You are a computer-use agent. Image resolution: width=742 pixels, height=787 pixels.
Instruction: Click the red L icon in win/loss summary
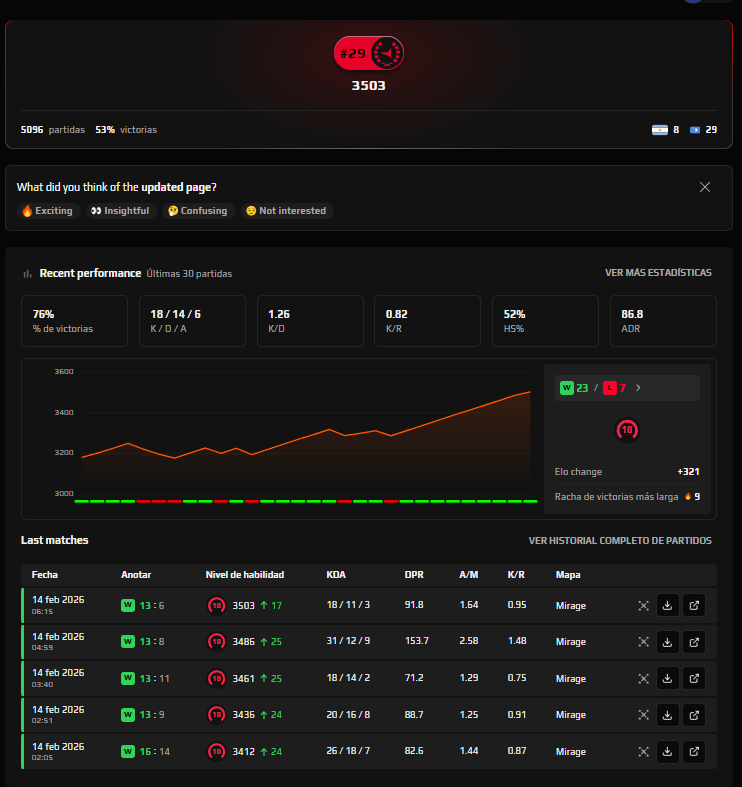click(x=609, y=388)
